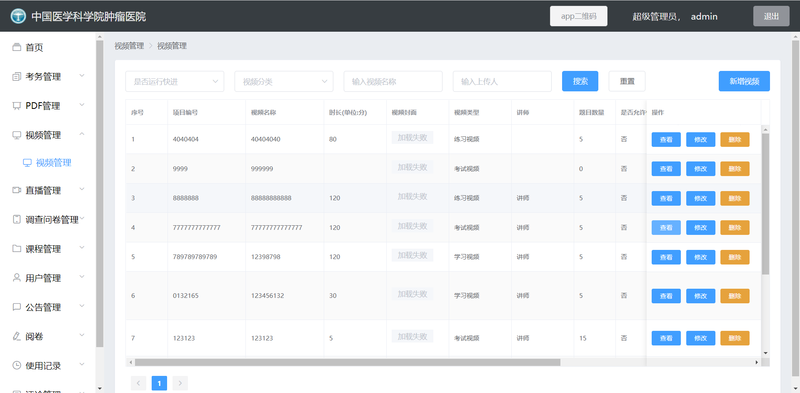This screenshot has height=393, width=800.
Task: Open the 视频分类 dropdown
Action: pyautogui.click(x=284, y=81)
